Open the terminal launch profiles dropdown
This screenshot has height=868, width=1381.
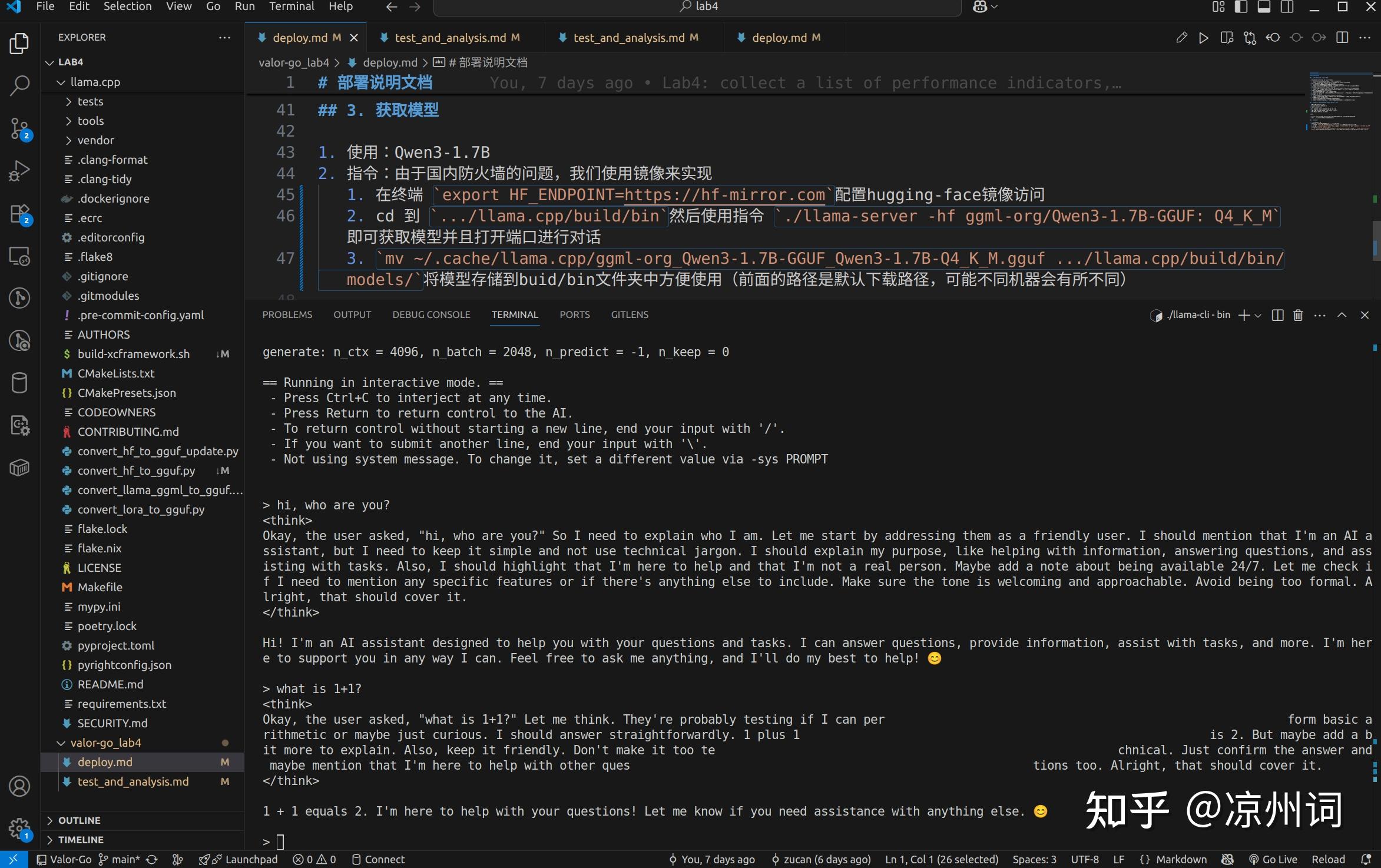pos(1259,315)
